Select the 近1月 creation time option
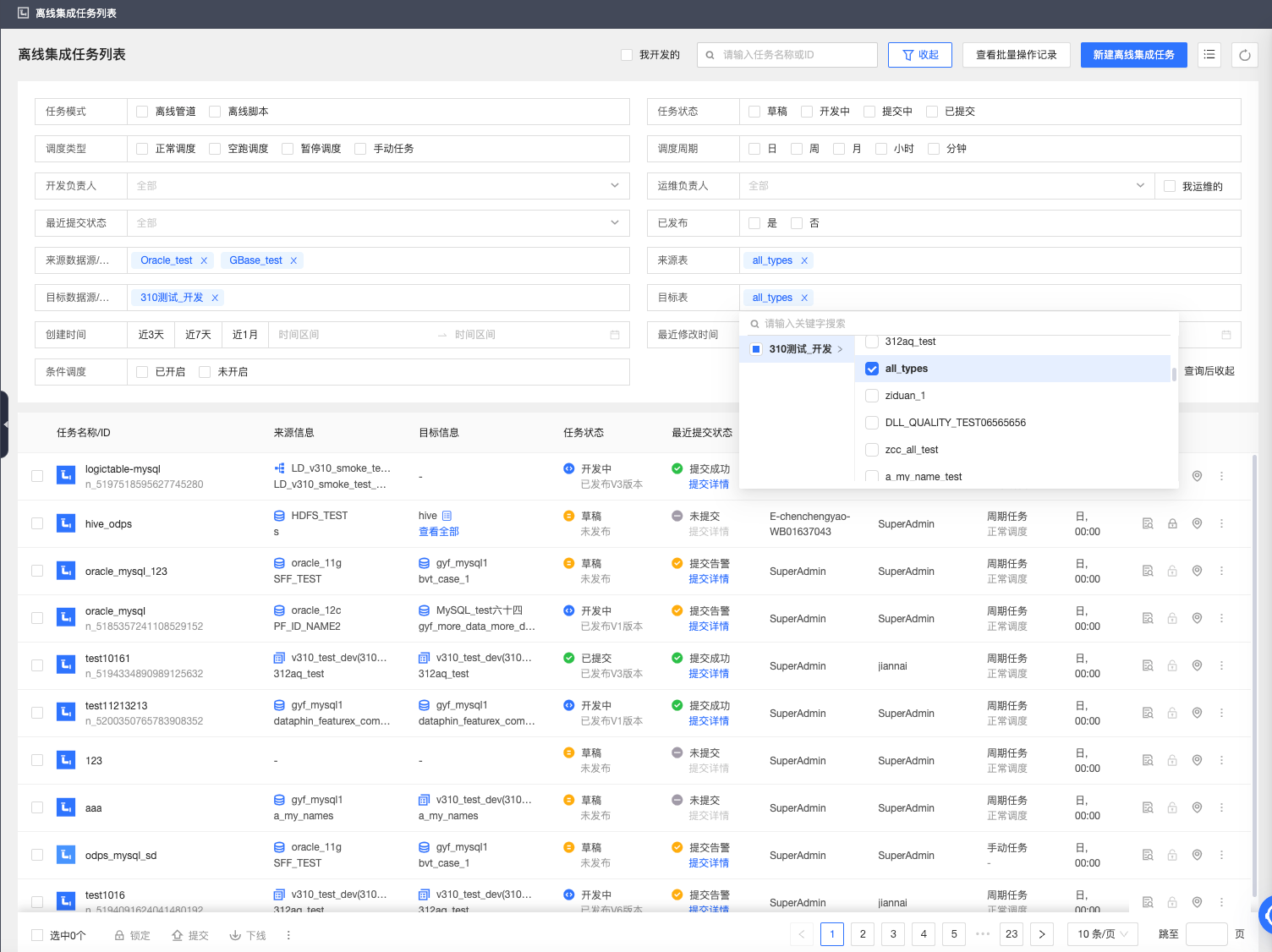Image resolution: width=1272 pixels, height=952 pixels. coord(245,335)
